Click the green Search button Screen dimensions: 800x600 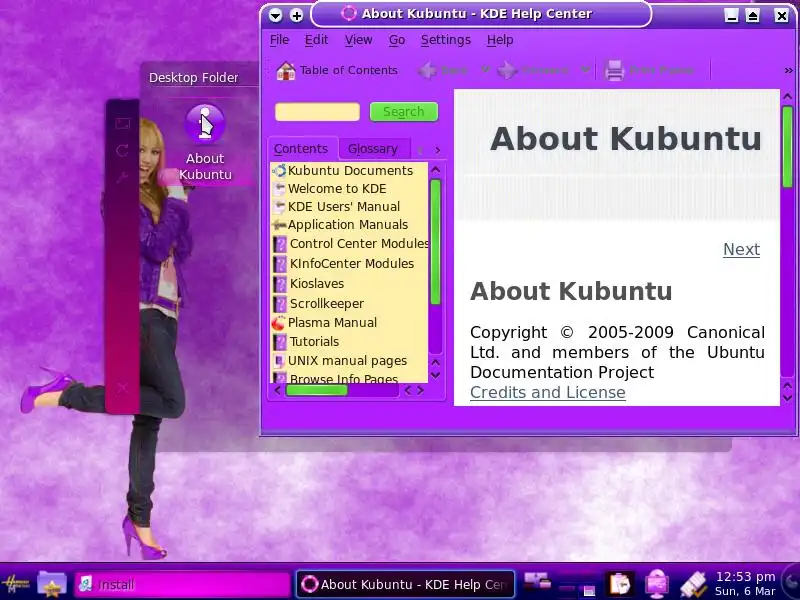pyautogui.click(x=404, y=112)
